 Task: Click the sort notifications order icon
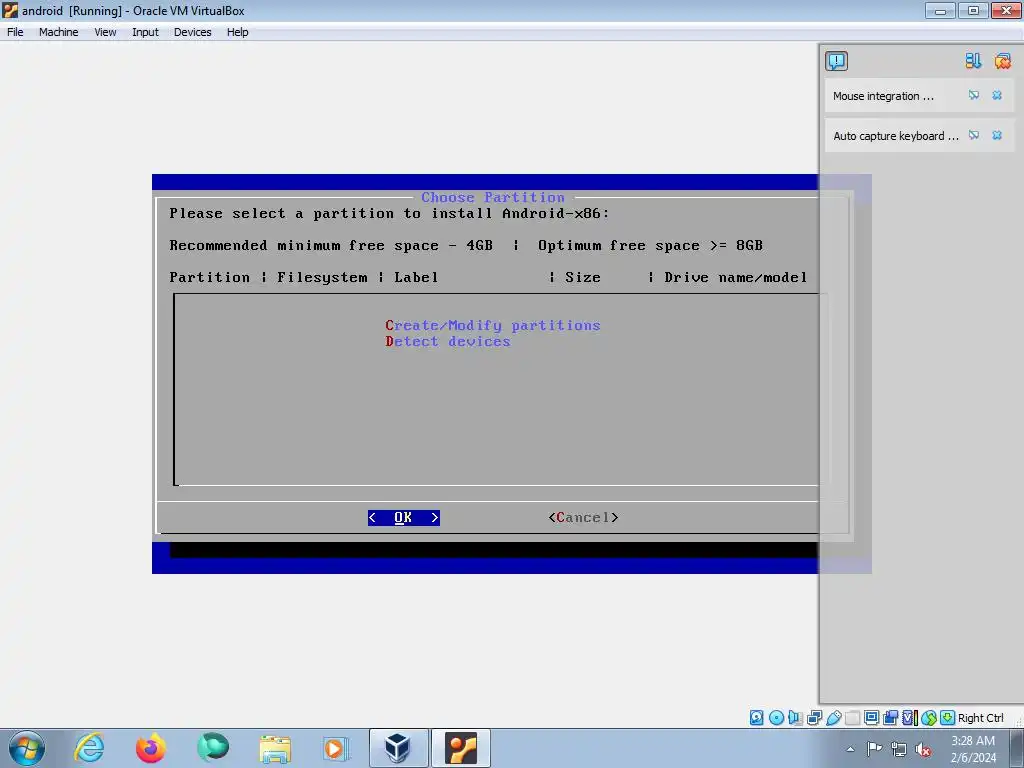coord(973,61)
